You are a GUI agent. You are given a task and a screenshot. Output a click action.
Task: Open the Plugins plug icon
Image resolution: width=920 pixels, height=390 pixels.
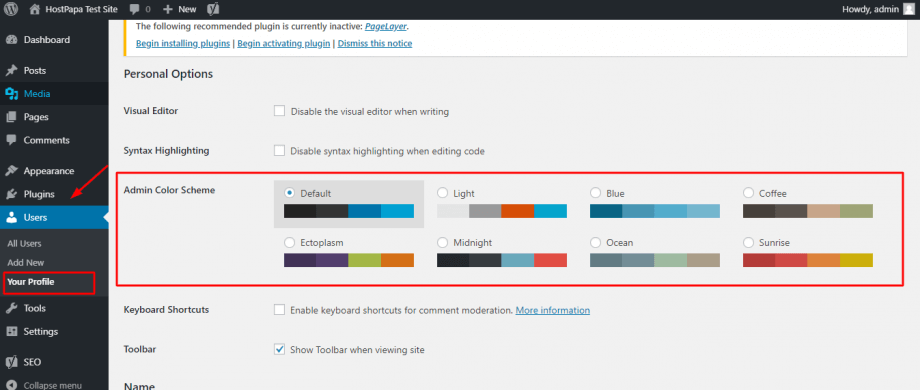point(11,194)
